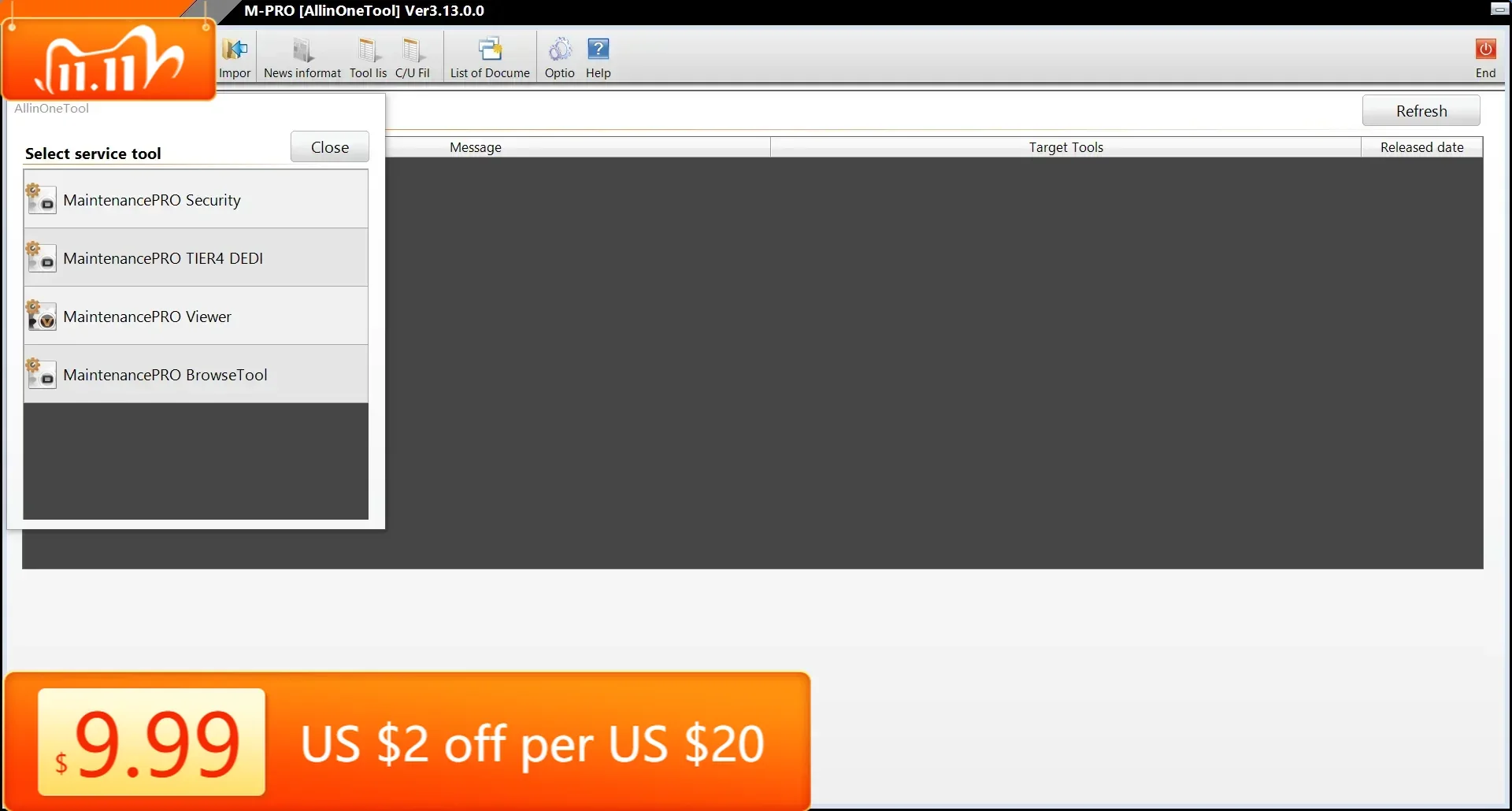Minimize the M-PRO window

(x=1499, y=9)
